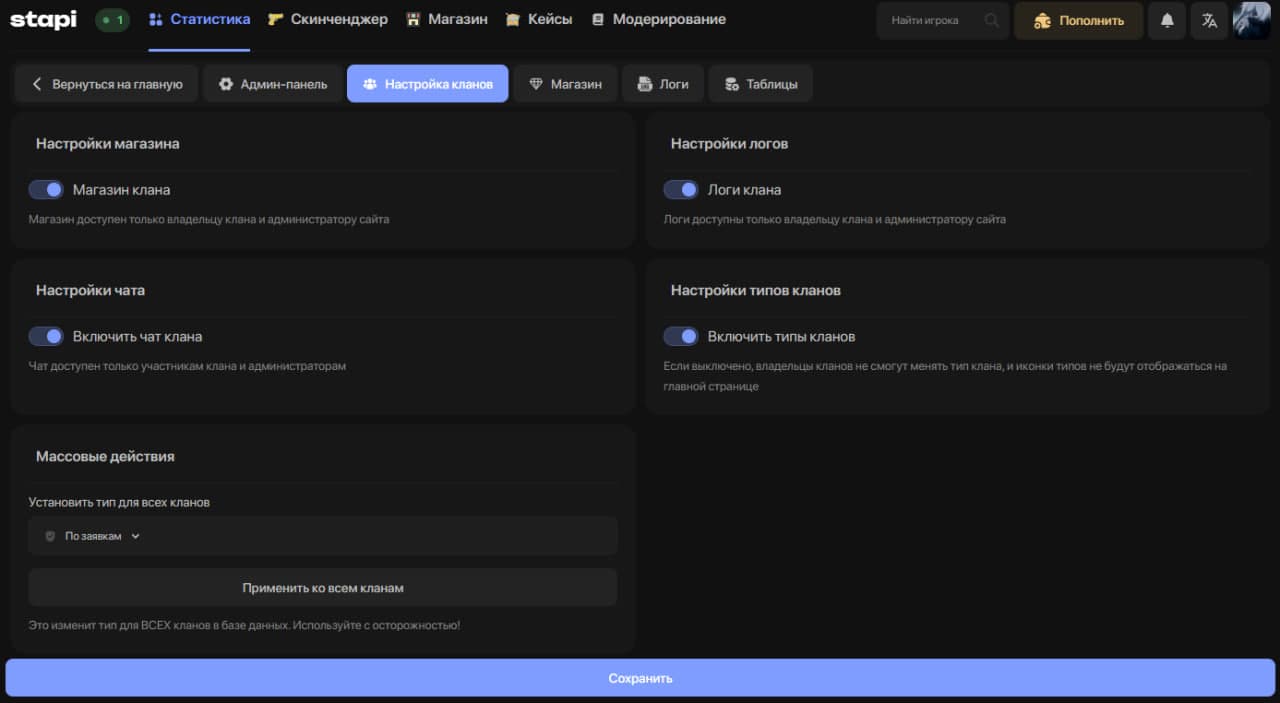The image size is (1280, 703).
Task: Select the Настройка кланов tab
Action: pos(428,84)
